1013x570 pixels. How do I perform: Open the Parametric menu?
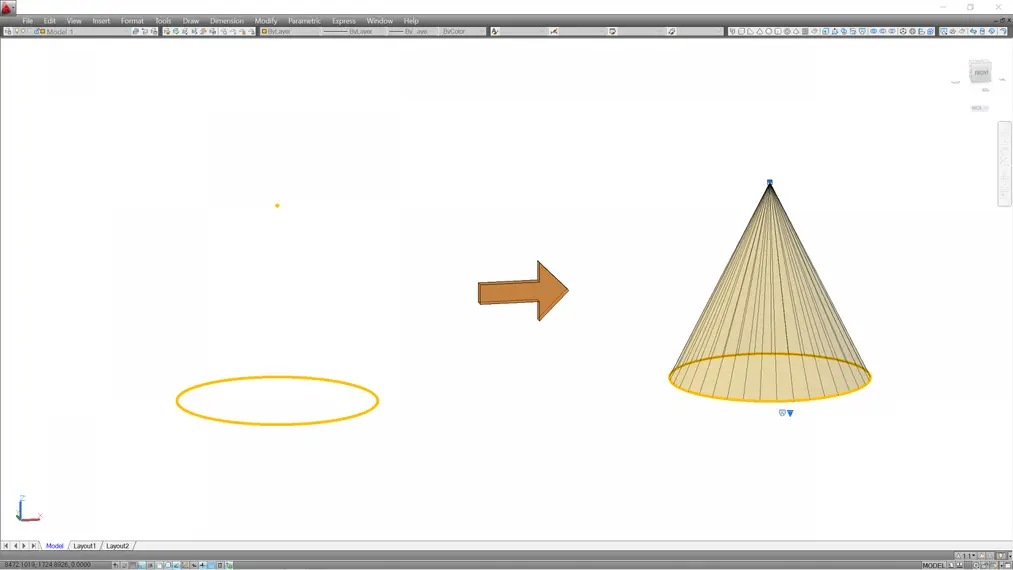(304, 21)
